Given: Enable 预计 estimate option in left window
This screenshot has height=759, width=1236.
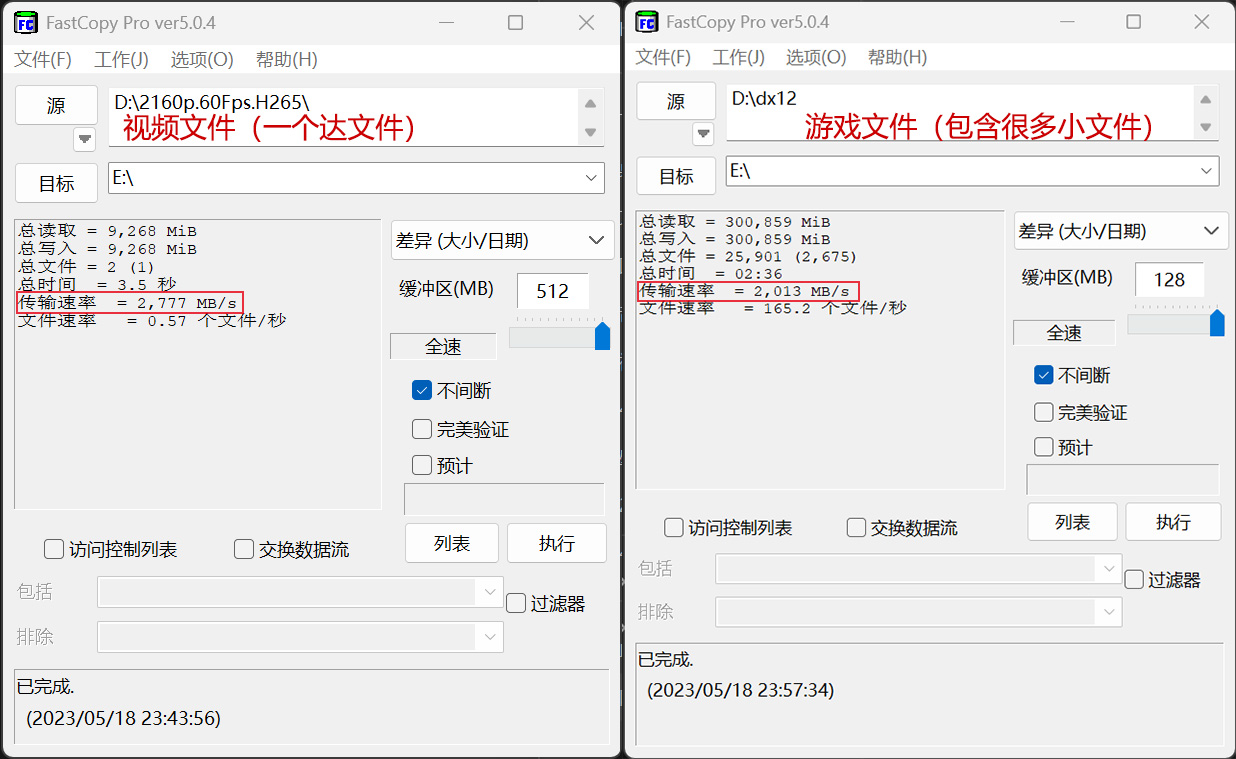Looking at the screenshot, I should tap(422, 464).
